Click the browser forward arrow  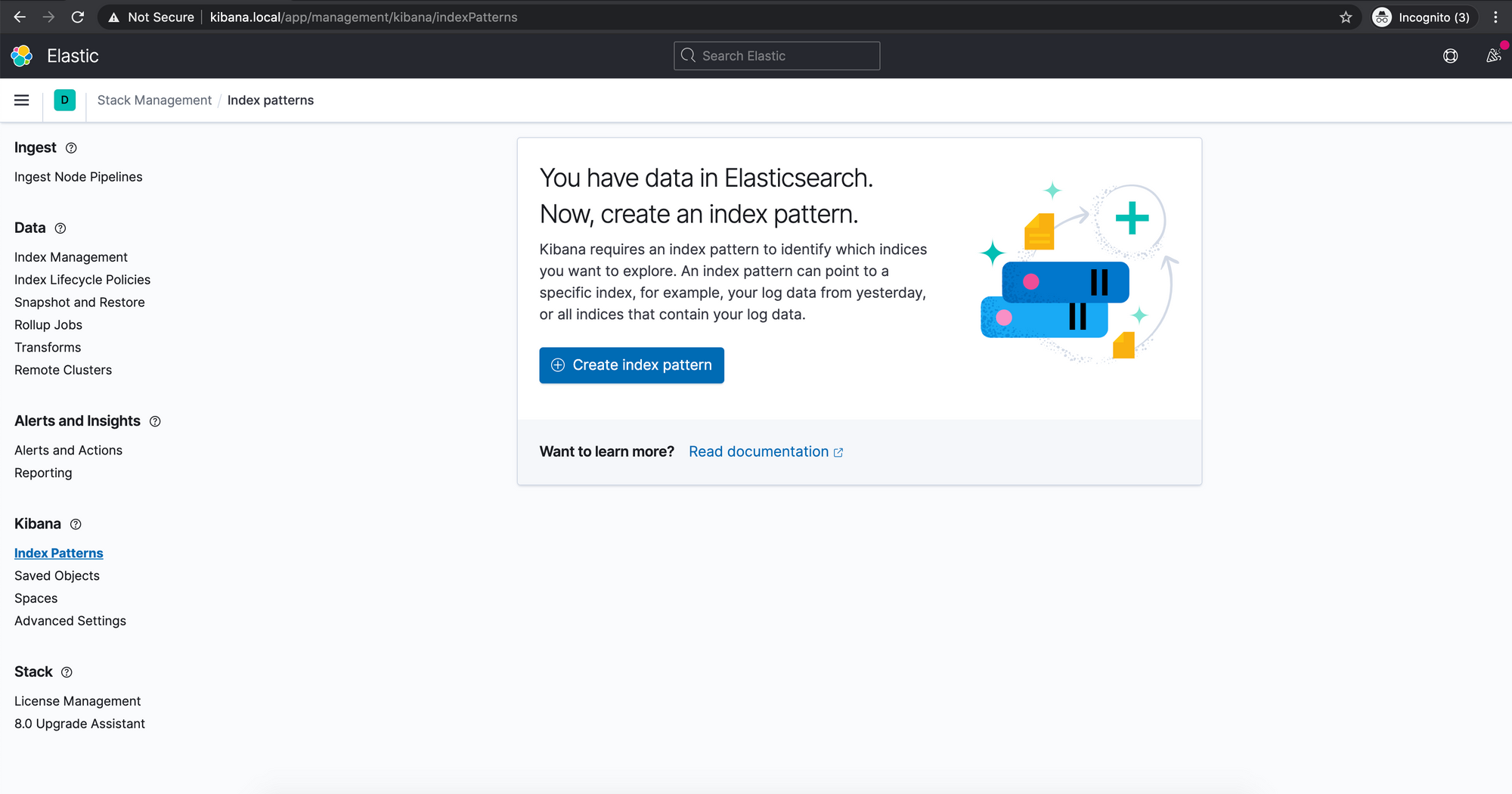48,17
